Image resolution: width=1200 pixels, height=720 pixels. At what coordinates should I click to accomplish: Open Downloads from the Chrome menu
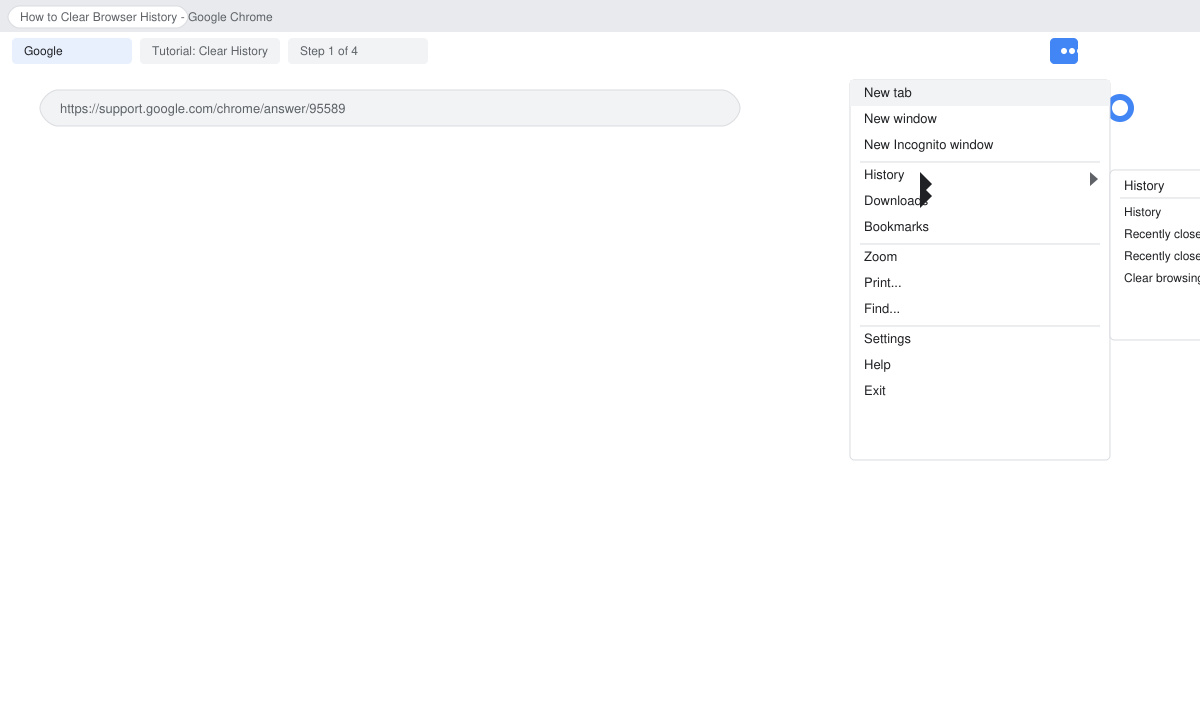pos(980,201)
